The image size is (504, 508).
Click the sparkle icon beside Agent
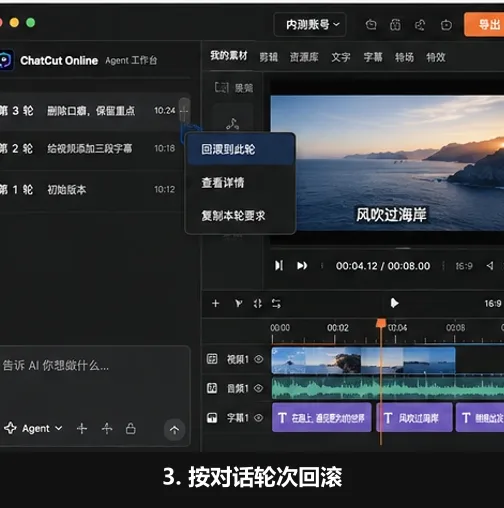pyautogui.click(x=10, y=428)
